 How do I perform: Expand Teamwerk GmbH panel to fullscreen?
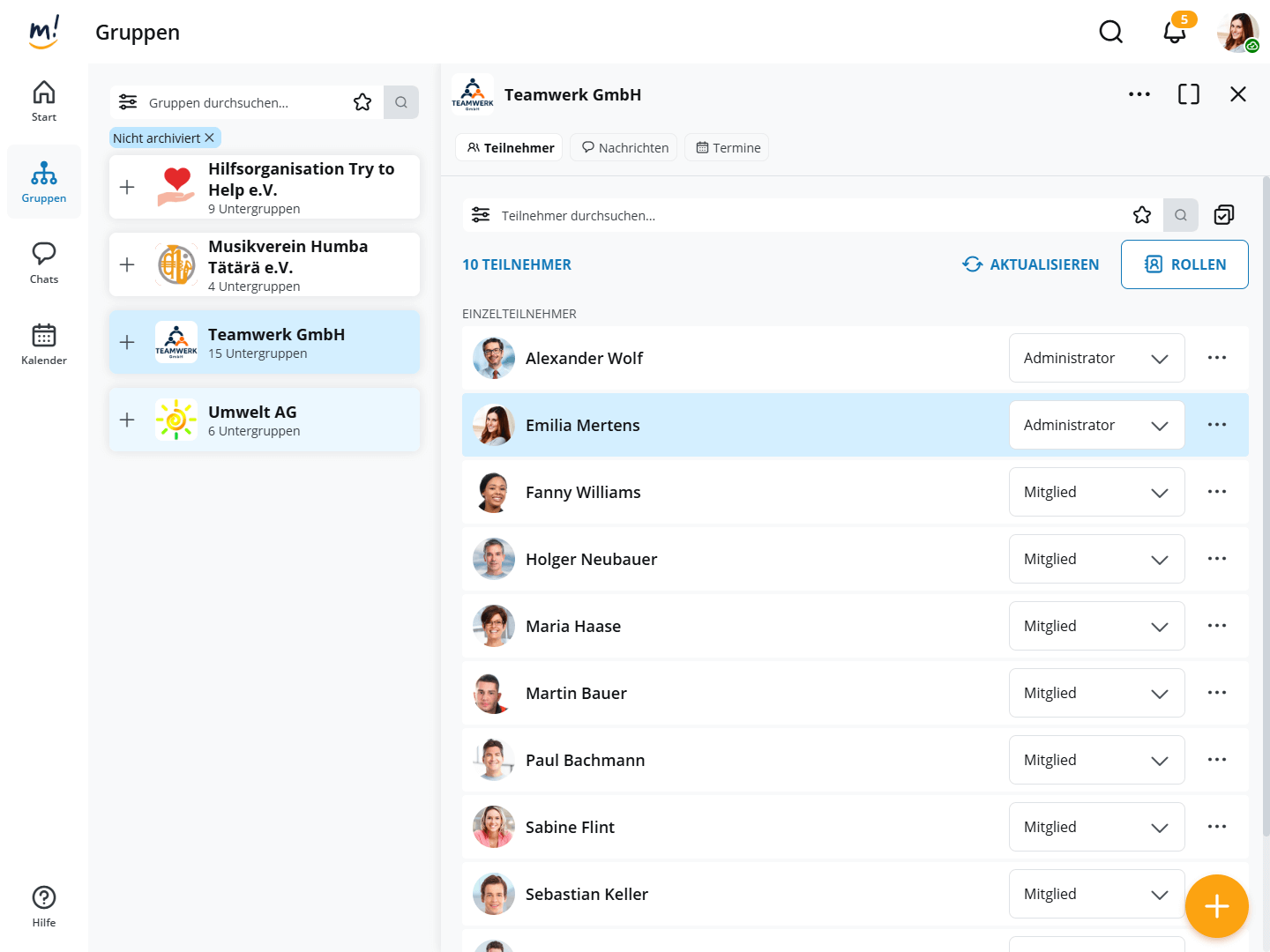1188,94
